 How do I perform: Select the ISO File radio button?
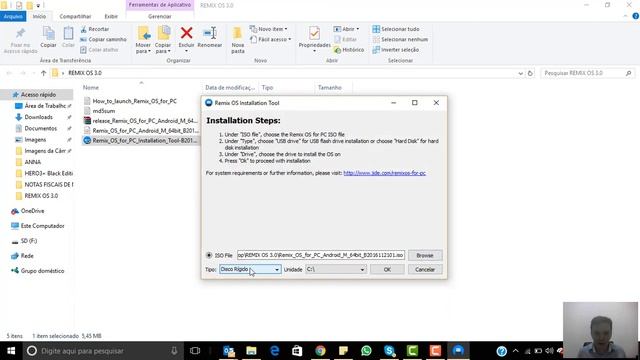(209, 255)
